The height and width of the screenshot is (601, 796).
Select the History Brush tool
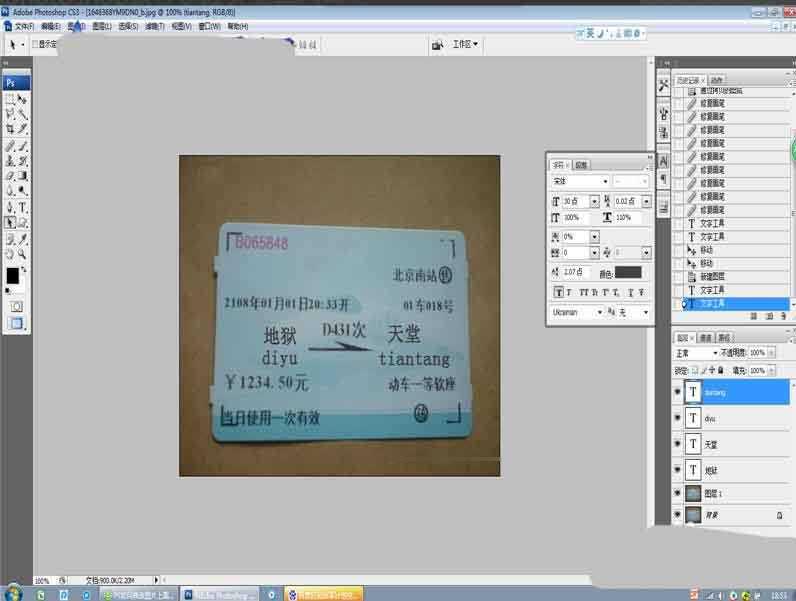tap(22, 161)
